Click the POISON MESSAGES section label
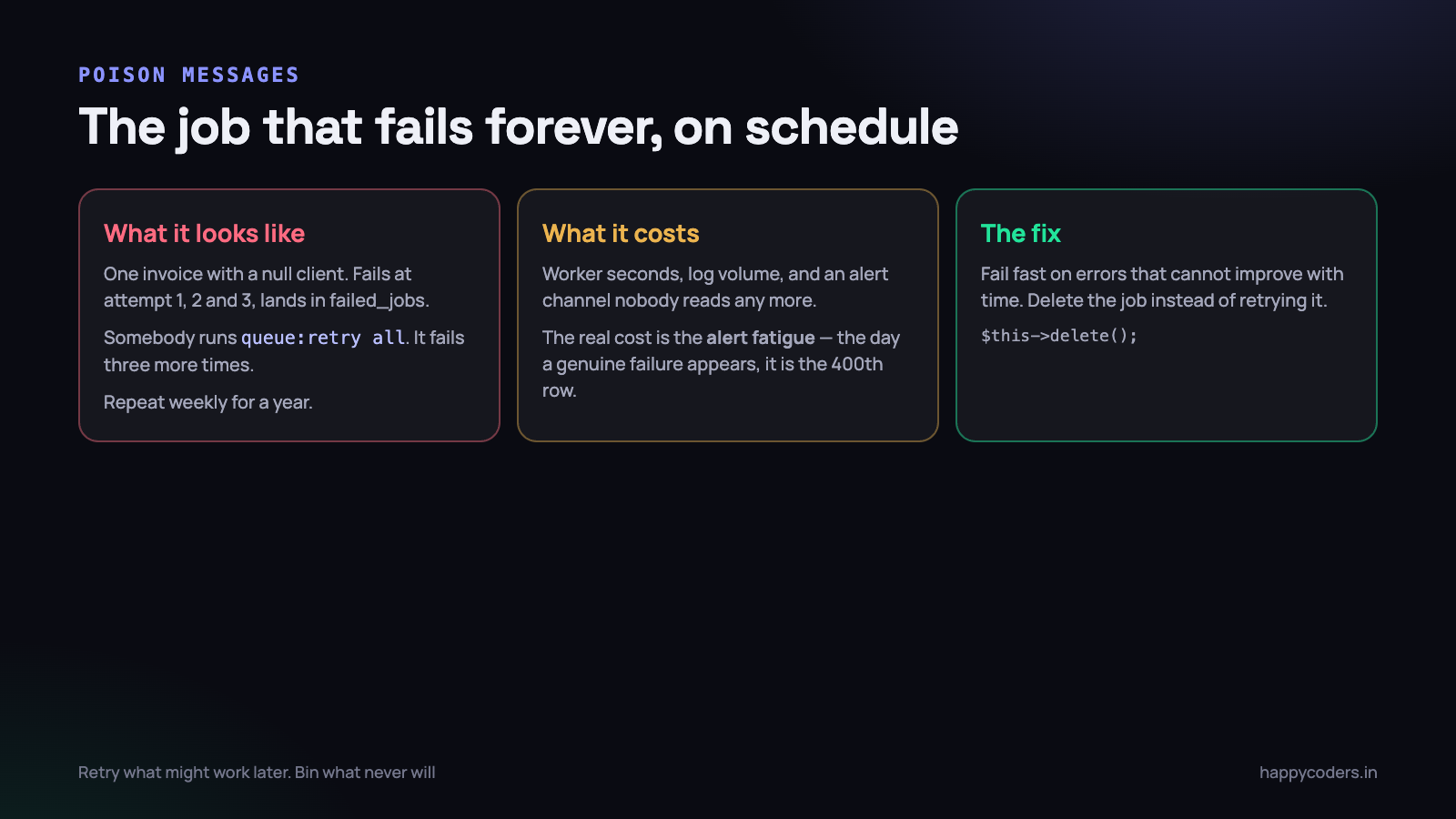The image size is (1456, 819). 188,75
